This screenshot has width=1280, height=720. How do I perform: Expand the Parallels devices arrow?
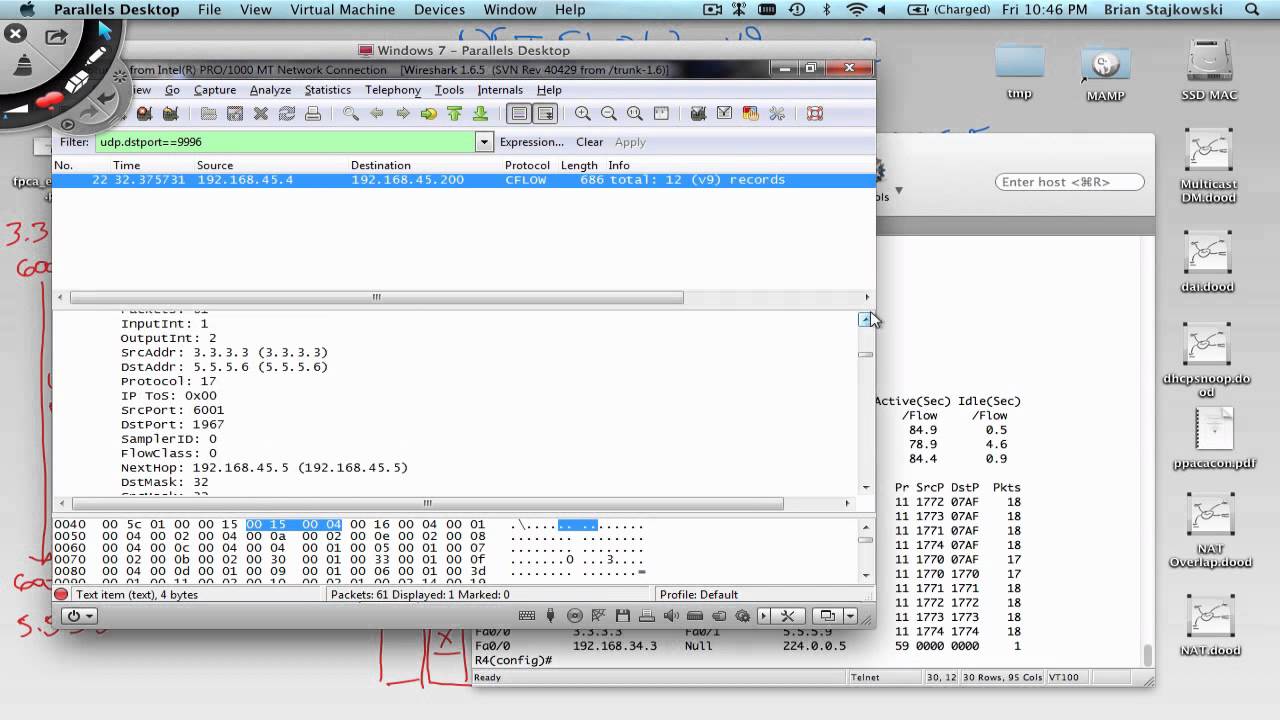click(x=764, y=616)
